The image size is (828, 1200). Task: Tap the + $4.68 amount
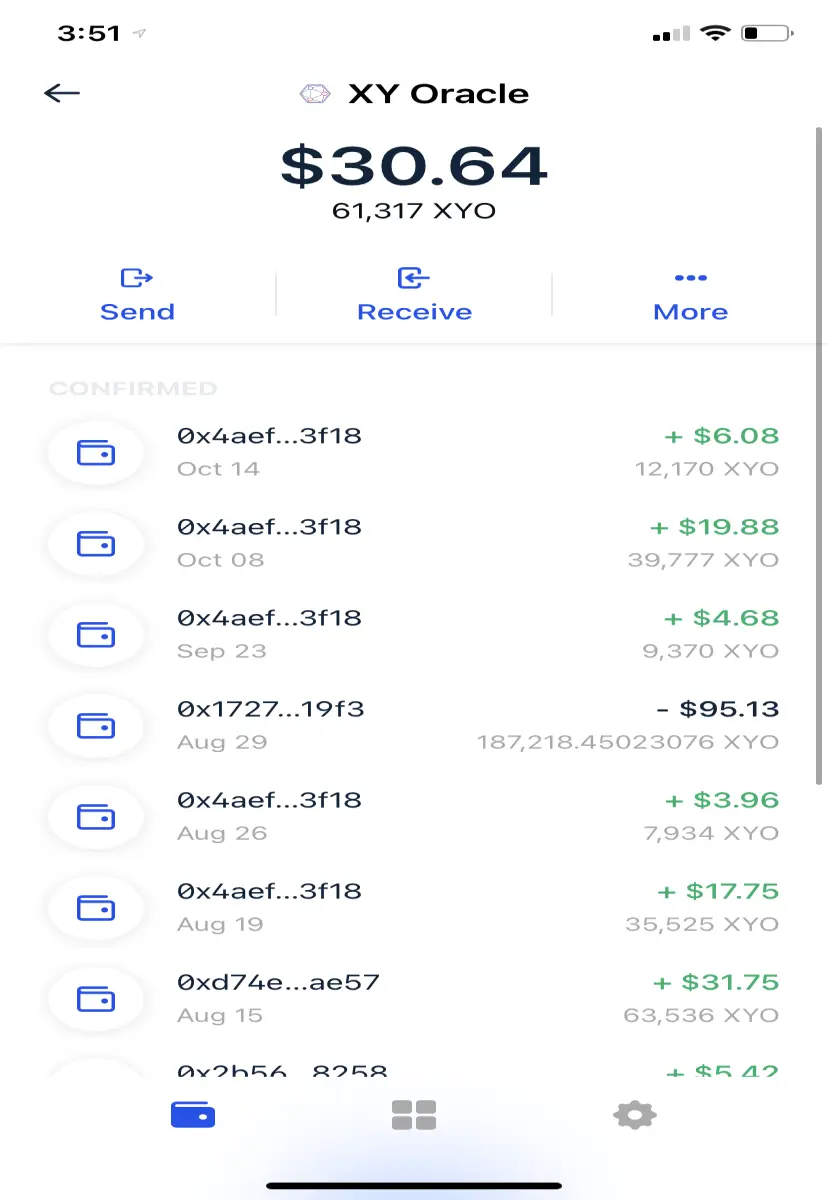(722, 618)
